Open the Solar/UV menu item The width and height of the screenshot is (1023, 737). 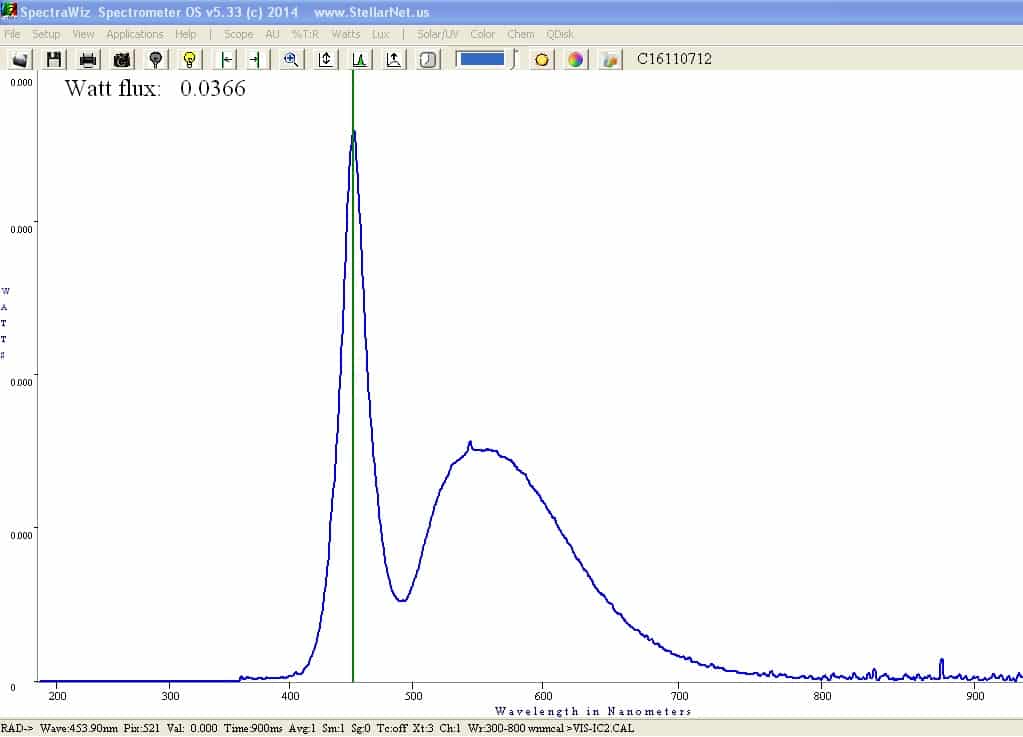(x=437, y=34)
